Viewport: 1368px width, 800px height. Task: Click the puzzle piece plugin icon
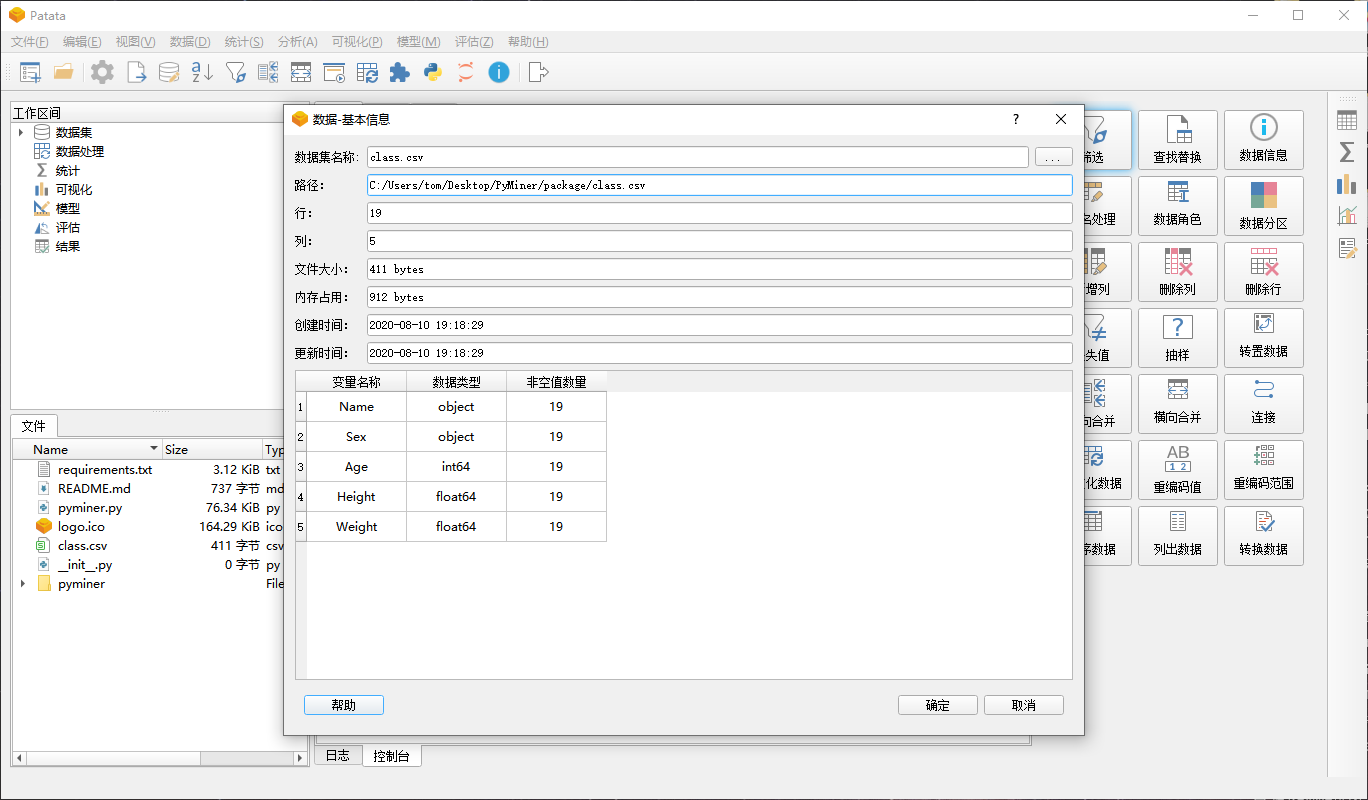(x=399, y=72)
